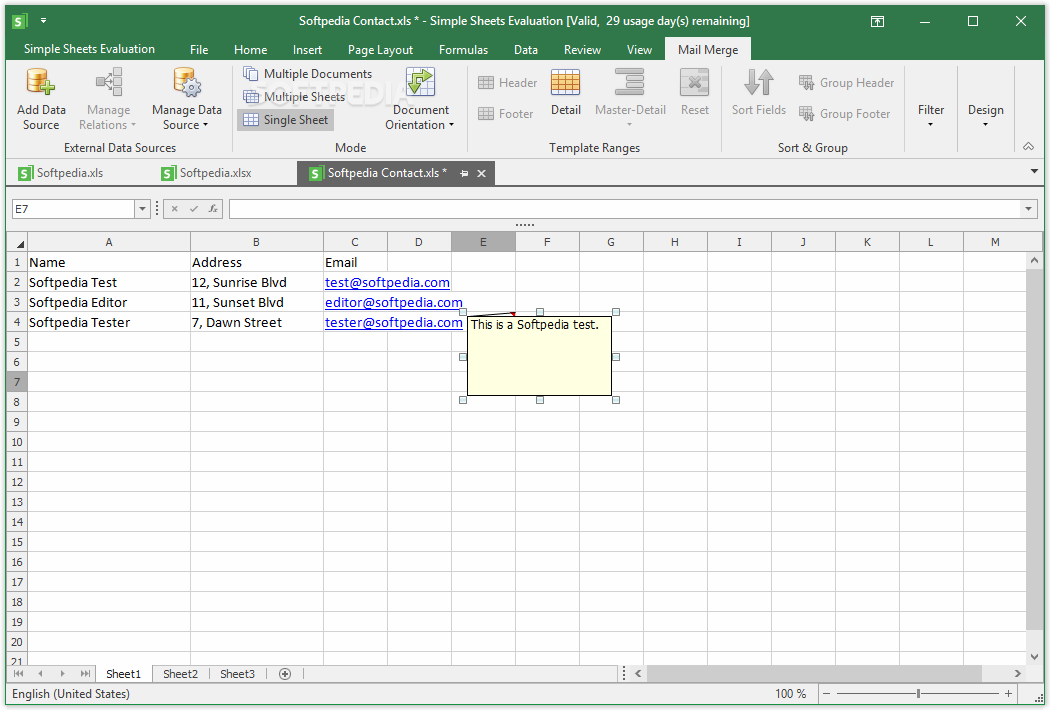Go to previous sheet arrow

(40, 674)
